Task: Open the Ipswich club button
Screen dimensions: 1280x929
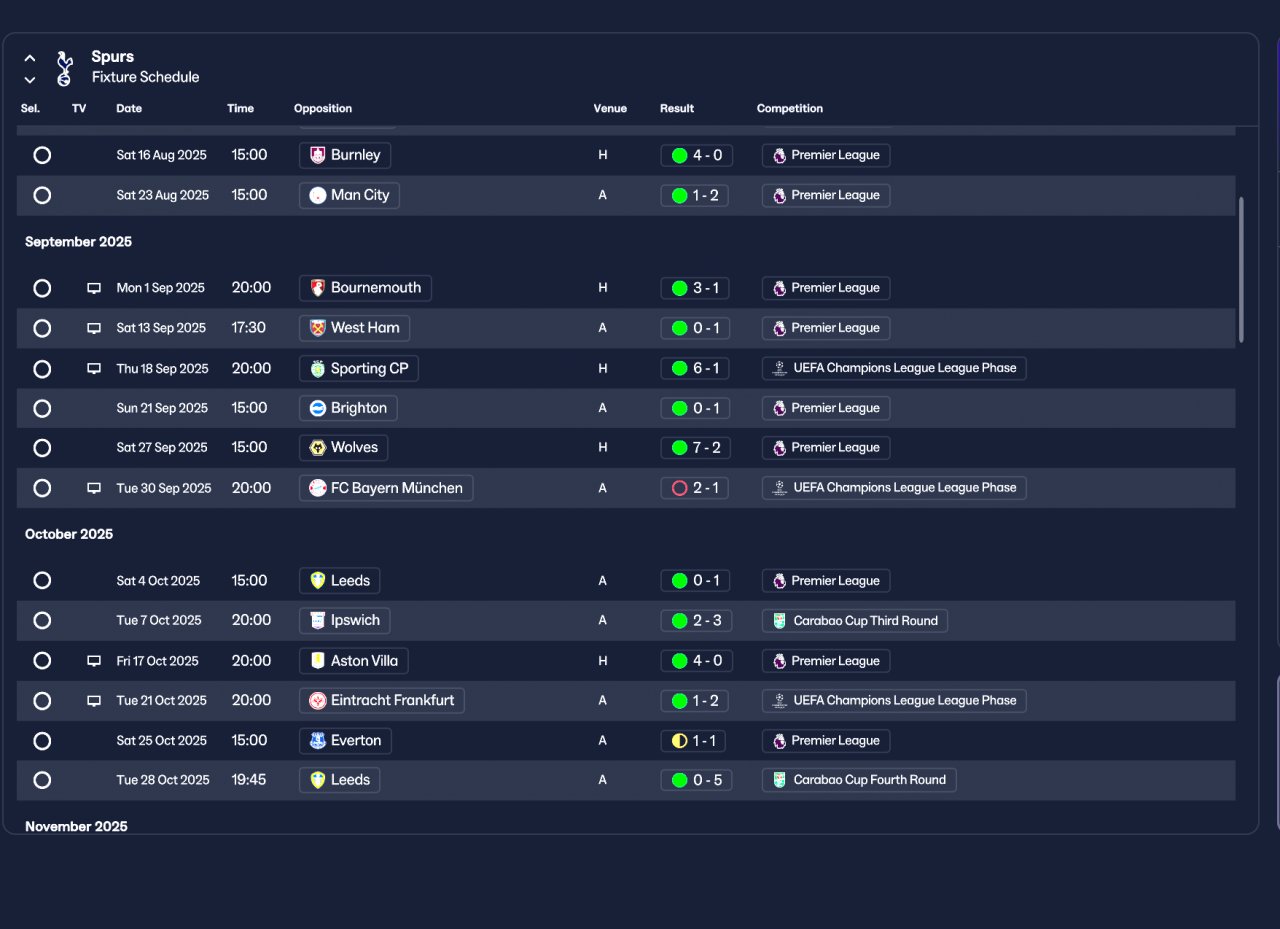Action: (344, 621)
